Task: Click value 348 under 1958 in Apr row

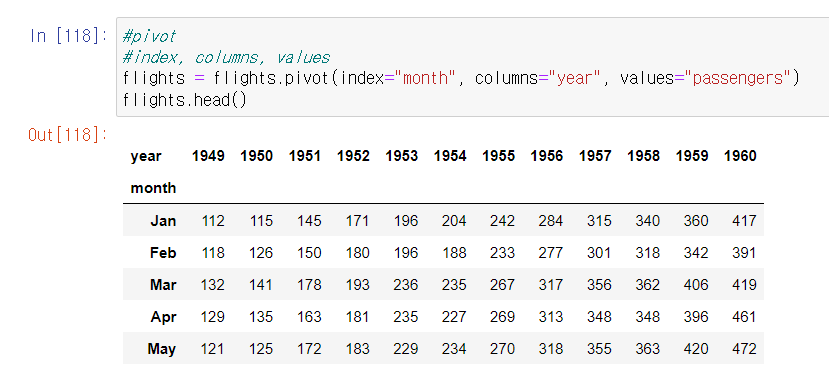Action: point(648,317)
